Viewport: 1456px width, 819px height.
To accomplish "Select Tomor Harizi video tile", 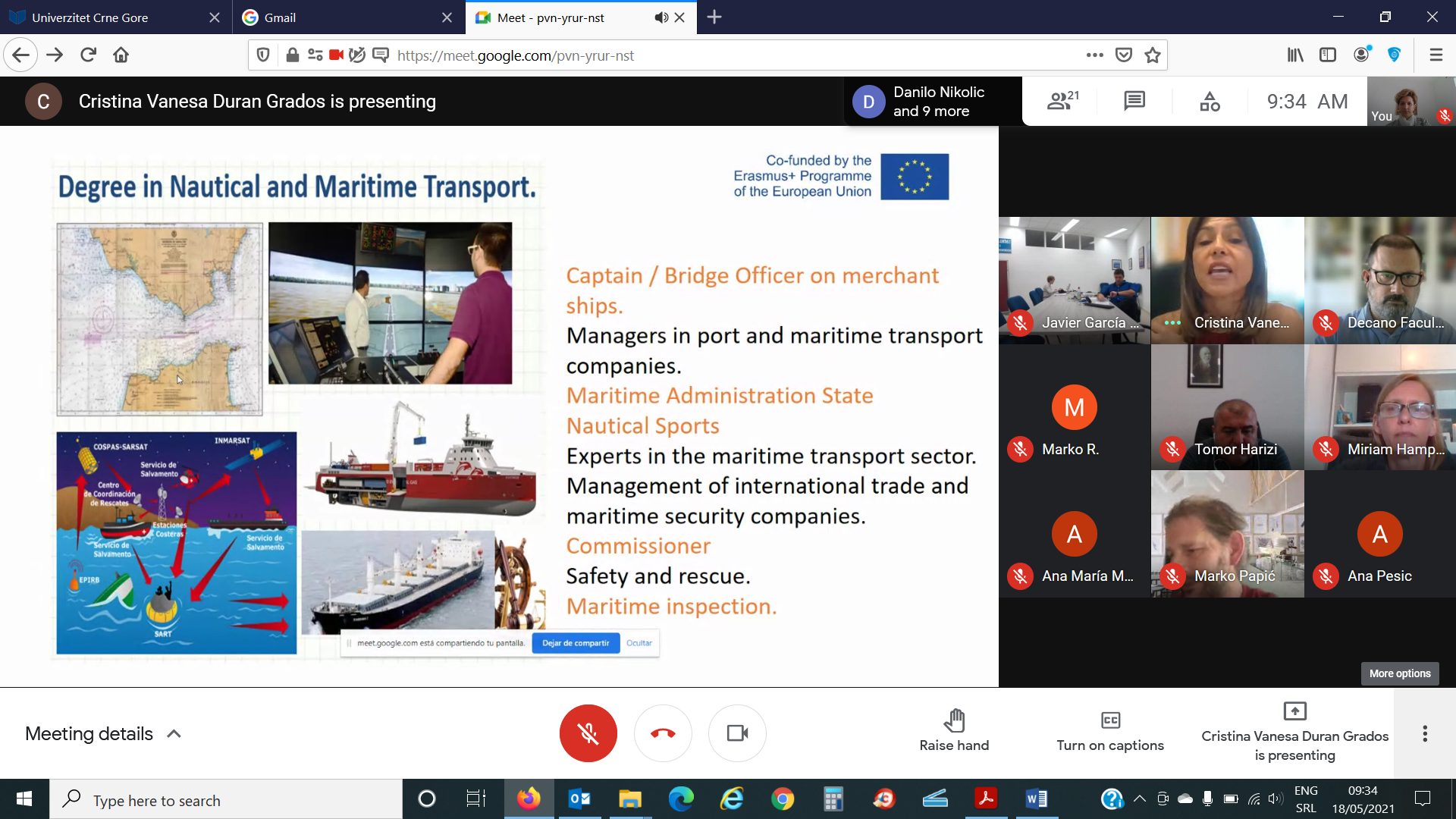I will coord(1228,407).
